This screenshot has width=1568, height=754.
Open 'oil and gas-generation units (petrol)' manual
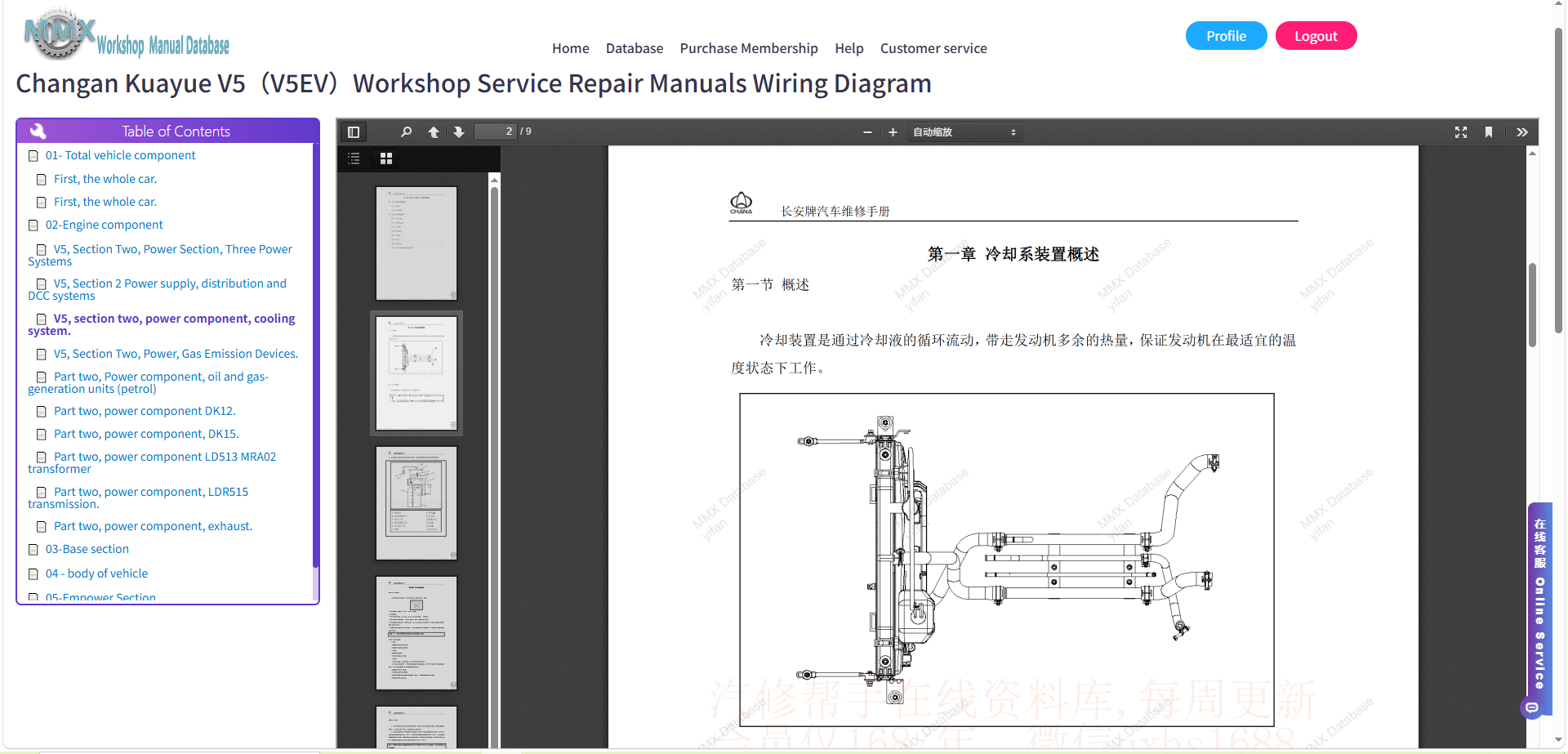point(148,382)
